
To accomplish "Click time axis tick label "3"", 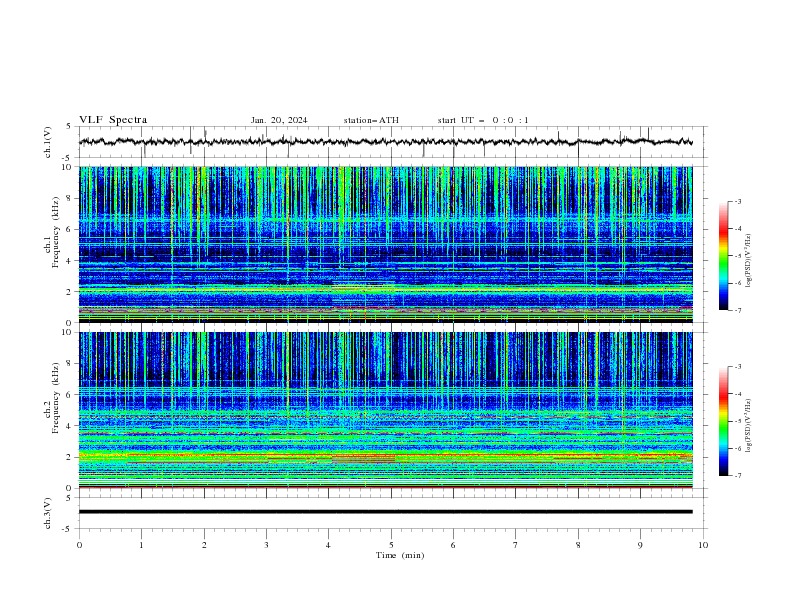I will pos(266,545).
